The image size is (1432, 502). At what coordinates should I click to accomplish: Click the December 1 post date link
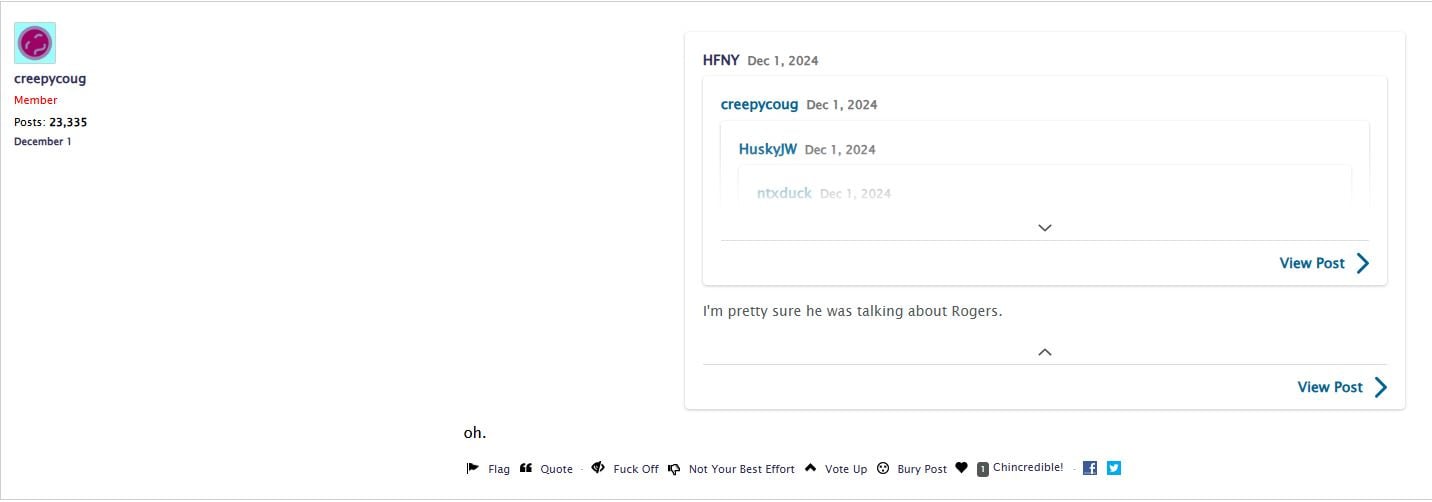pos(43,142)
